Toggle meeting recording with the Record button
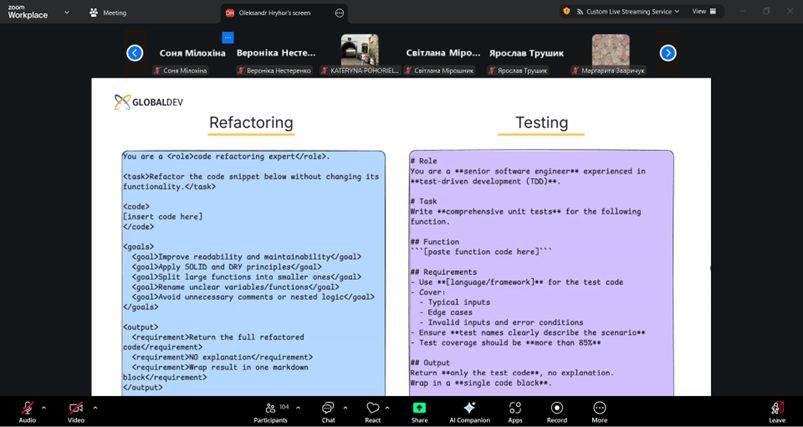This screenshot has height=427, width=803. pos(556,409)
